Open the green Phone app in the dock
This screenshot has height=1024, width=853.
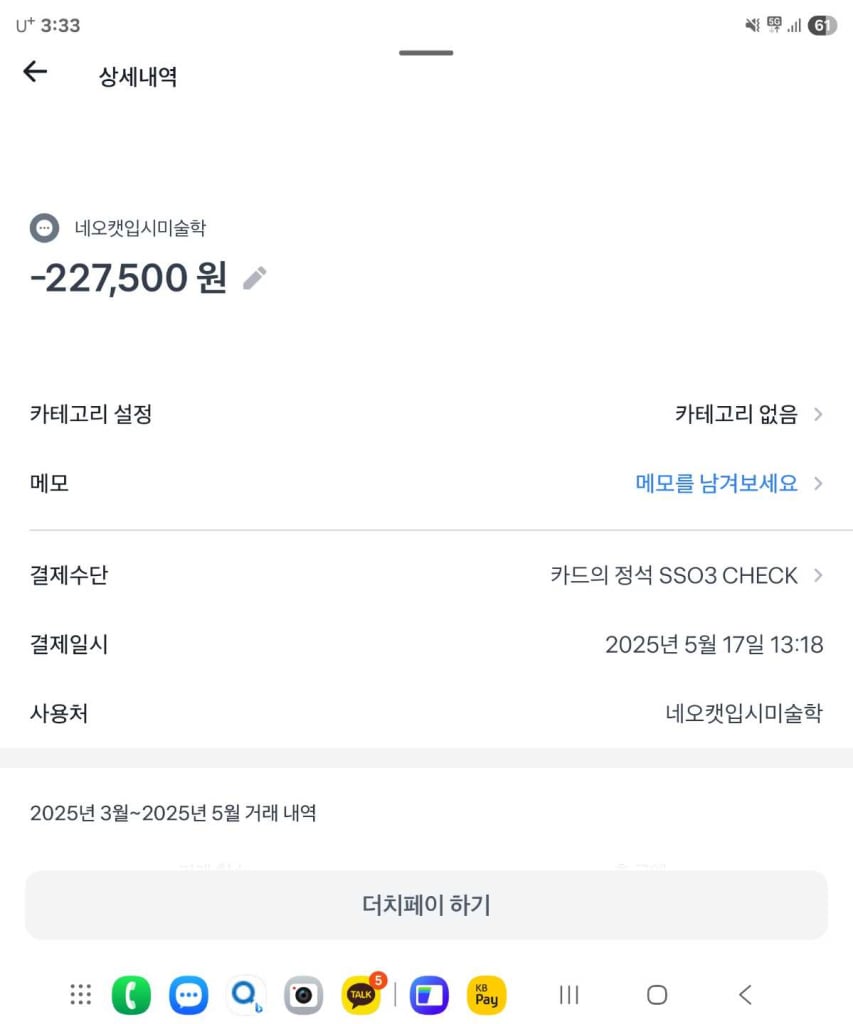point(131,995)
